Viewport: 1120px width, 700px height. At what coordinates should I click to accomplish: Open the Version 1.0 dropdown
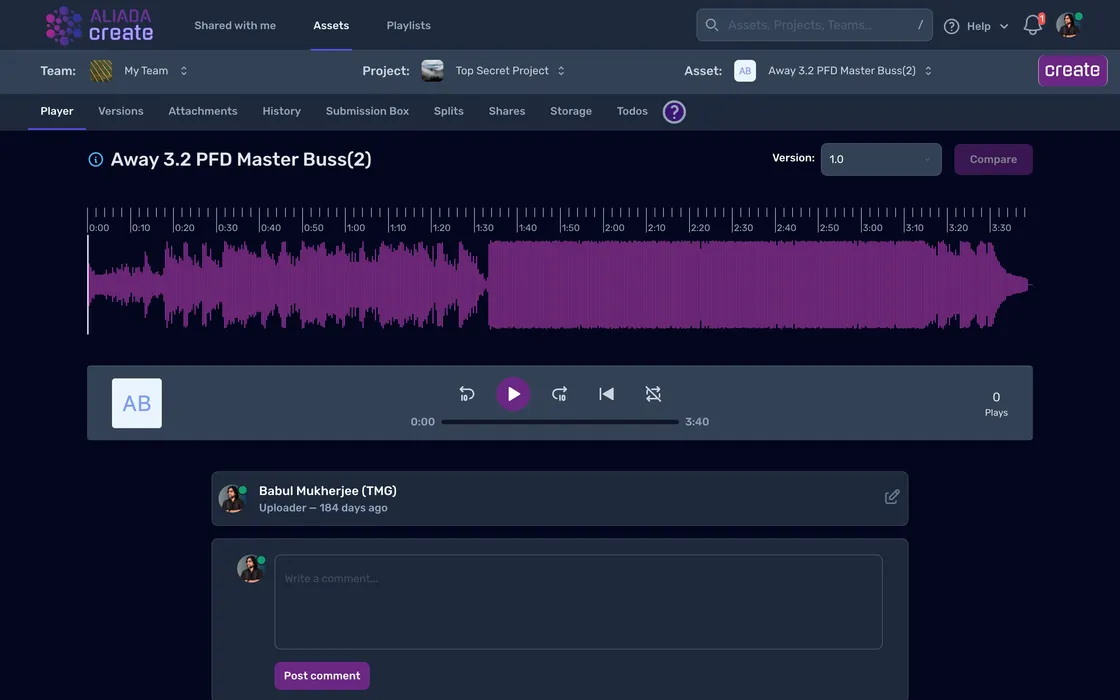pyautogui.click(x=880, y=160)
